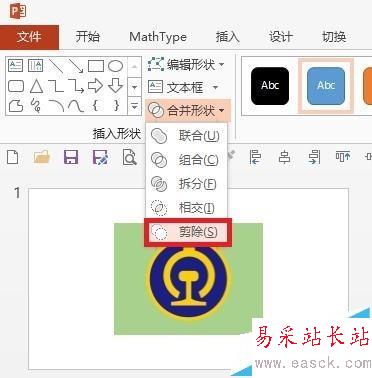Switch to the 切换 tab

[334, 37]
